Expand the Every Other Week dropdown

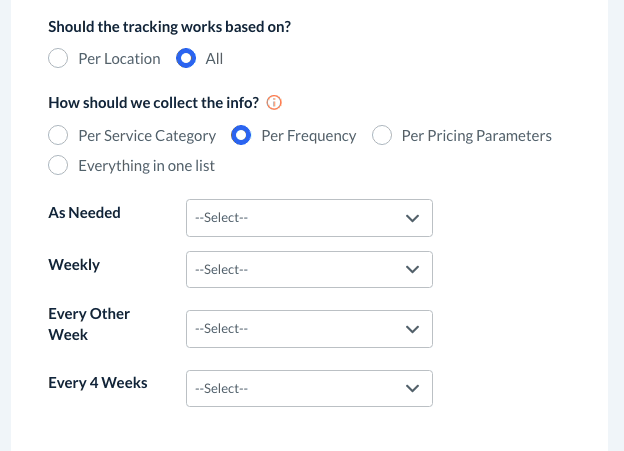309,328
